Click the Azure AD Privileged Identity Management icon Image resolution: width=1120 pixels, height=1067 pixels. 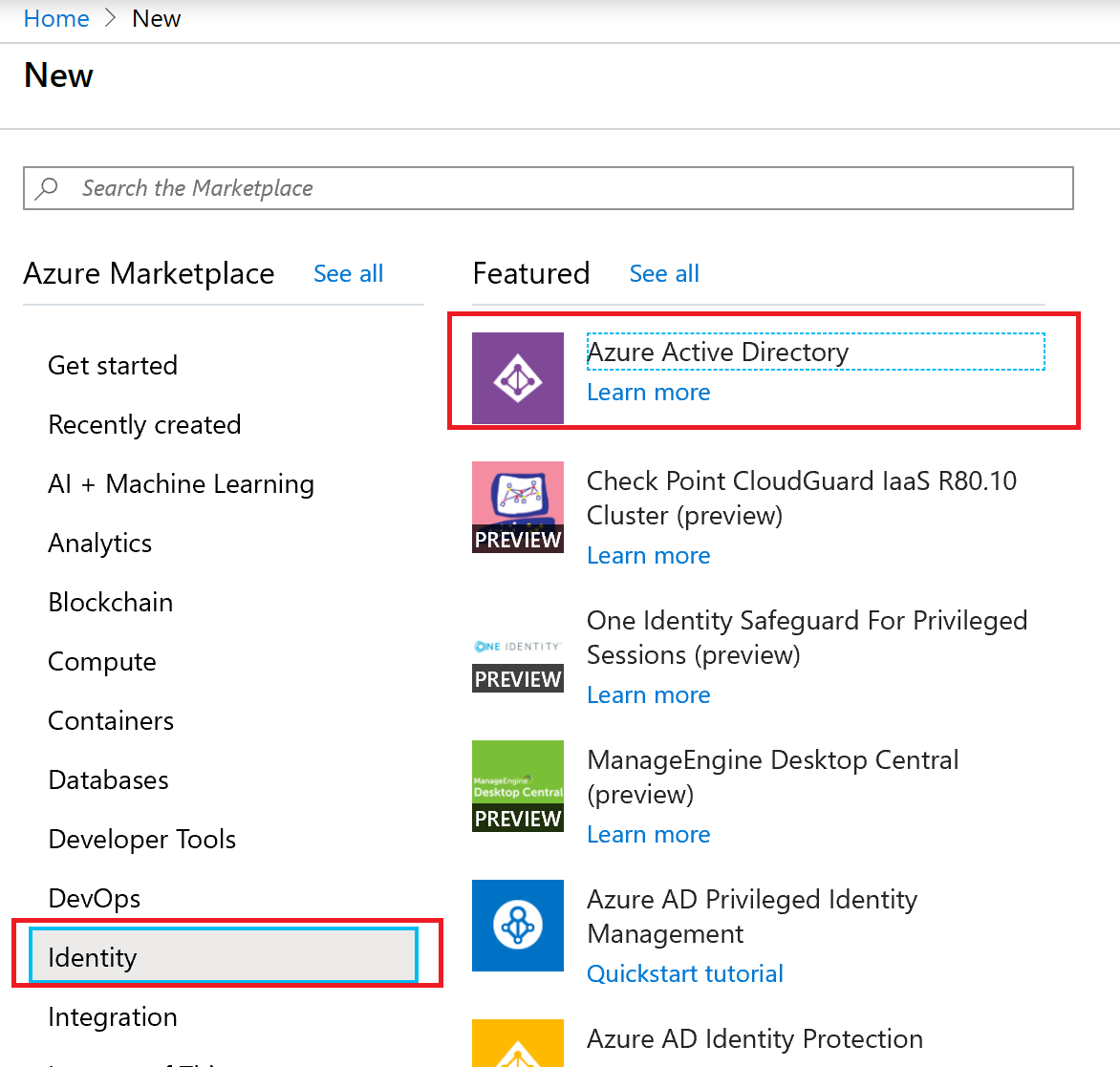517,925
